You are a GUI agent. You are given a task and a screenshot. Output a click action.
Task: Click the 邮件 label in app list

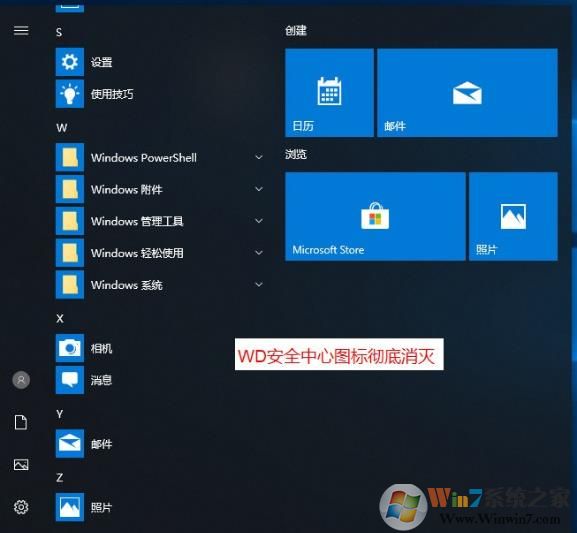pos(102,444)
